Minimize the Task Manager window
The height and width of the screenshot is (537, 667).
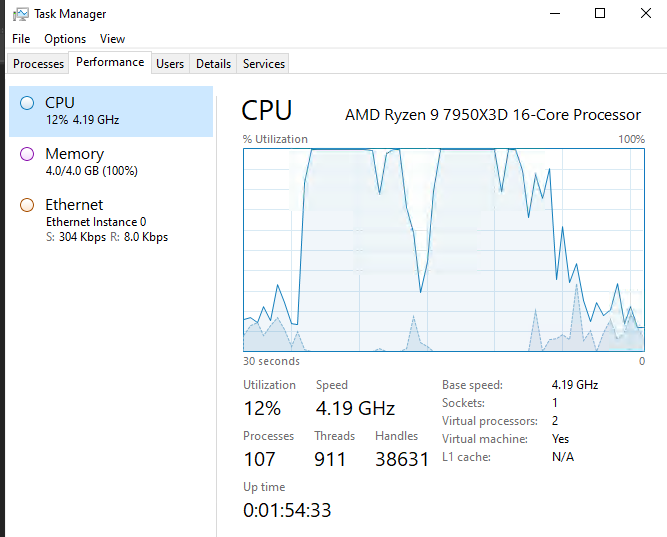tap(554, 14)
